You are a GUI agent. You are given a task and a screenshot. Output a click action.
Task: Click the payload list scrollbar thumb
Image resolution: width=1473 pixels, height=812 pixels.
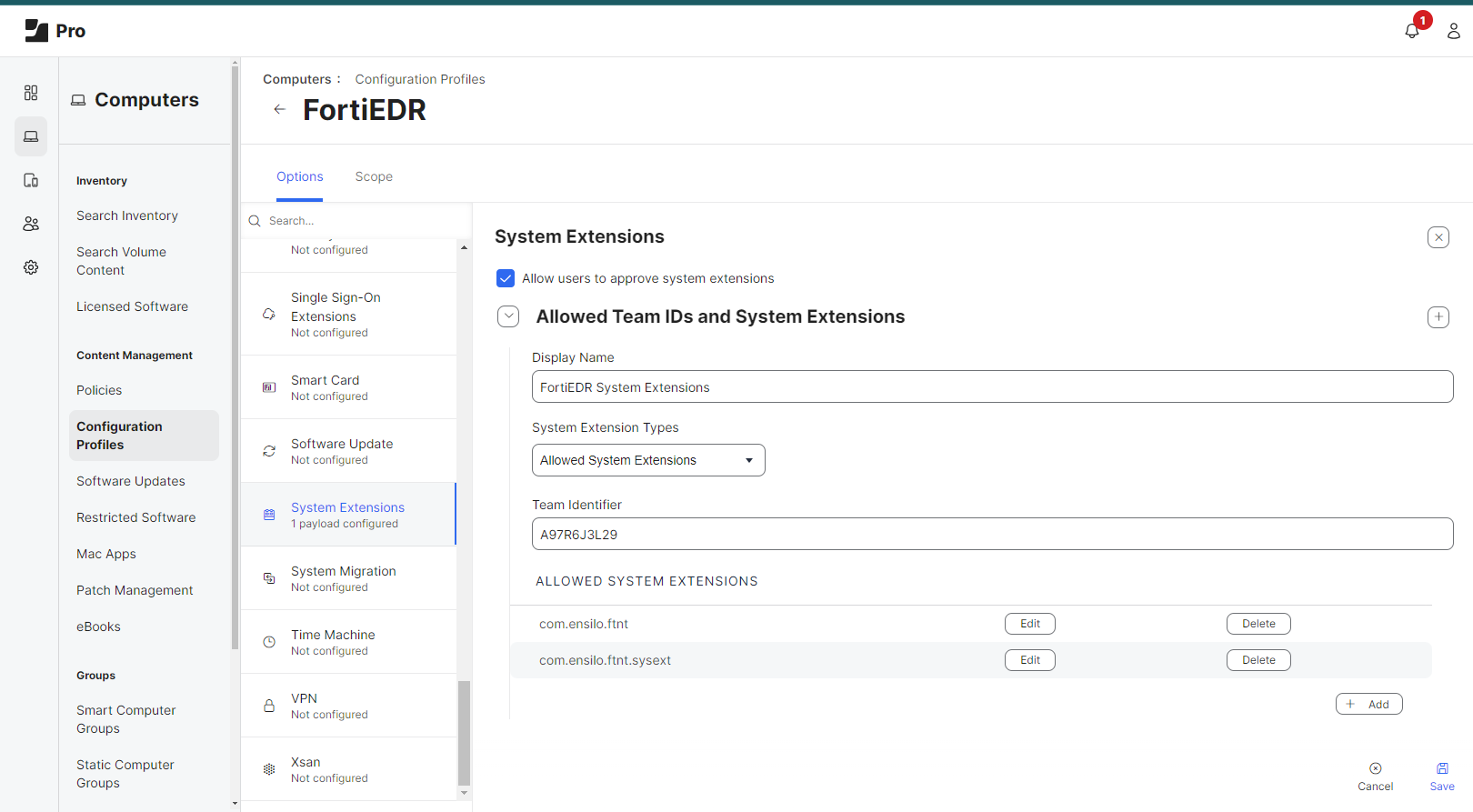(464, 733)
